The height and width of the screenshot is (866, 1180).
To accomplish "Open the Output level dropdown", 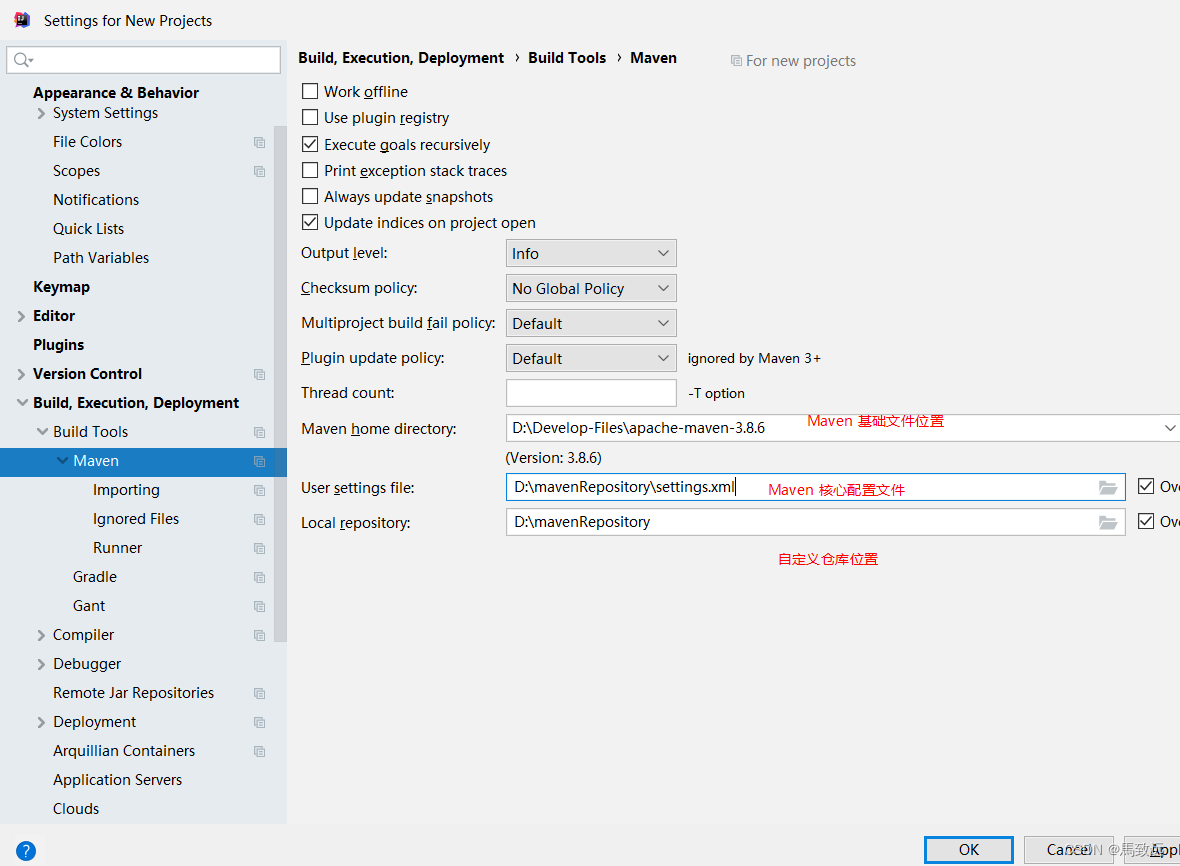I will [x=591, y=253].
